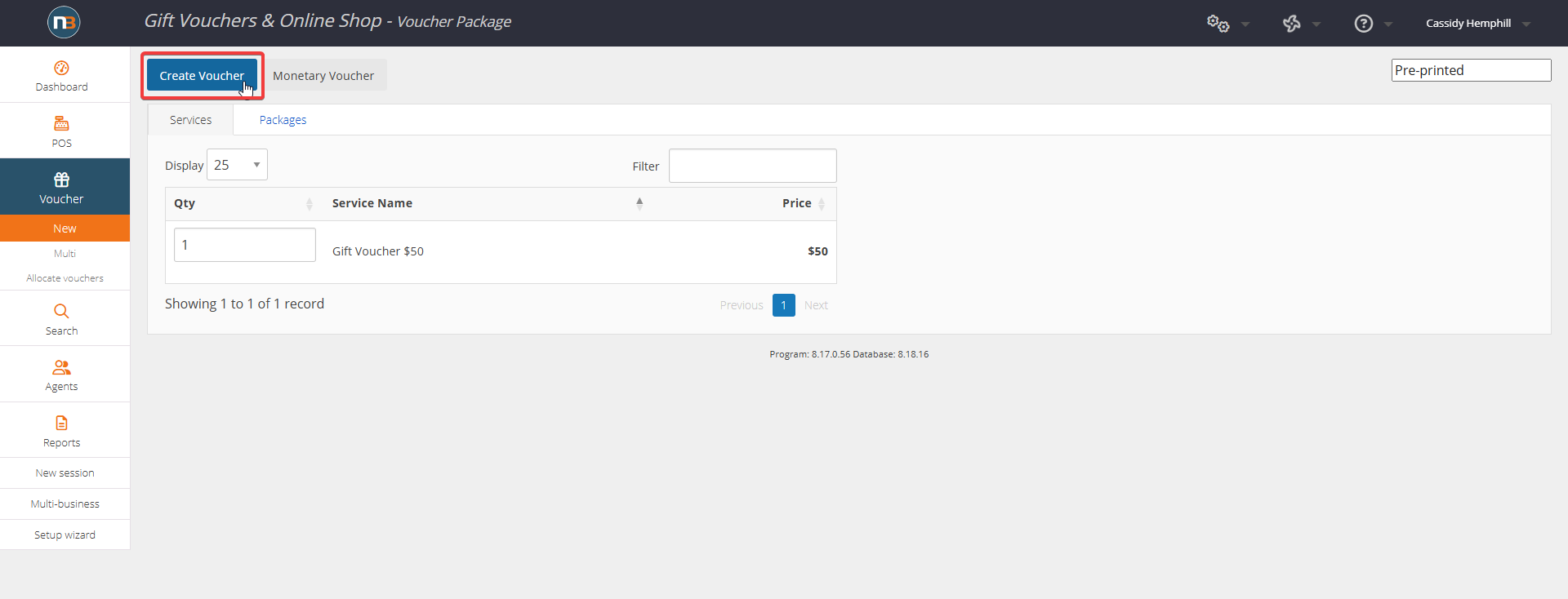
Task: Open the POS cash register icon
Action: point(61,123)
